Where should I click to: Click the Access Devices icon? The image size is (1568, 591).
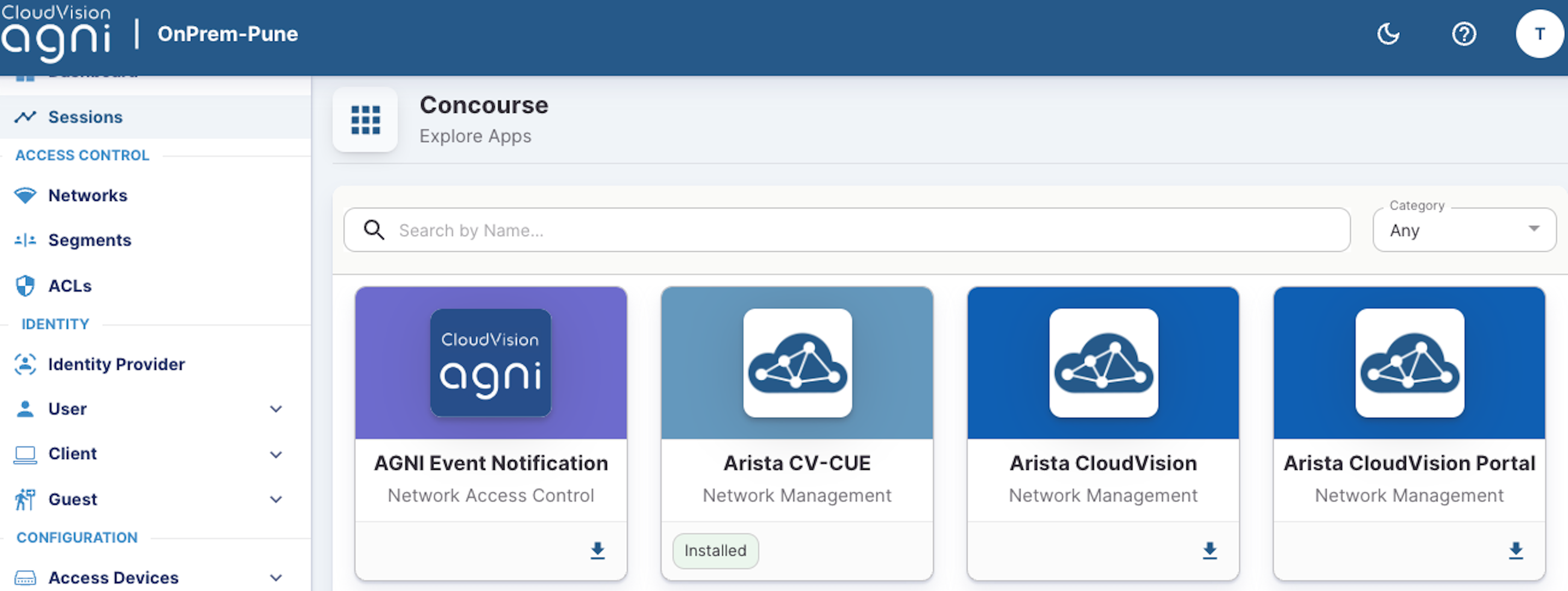[x=24, y=577]
